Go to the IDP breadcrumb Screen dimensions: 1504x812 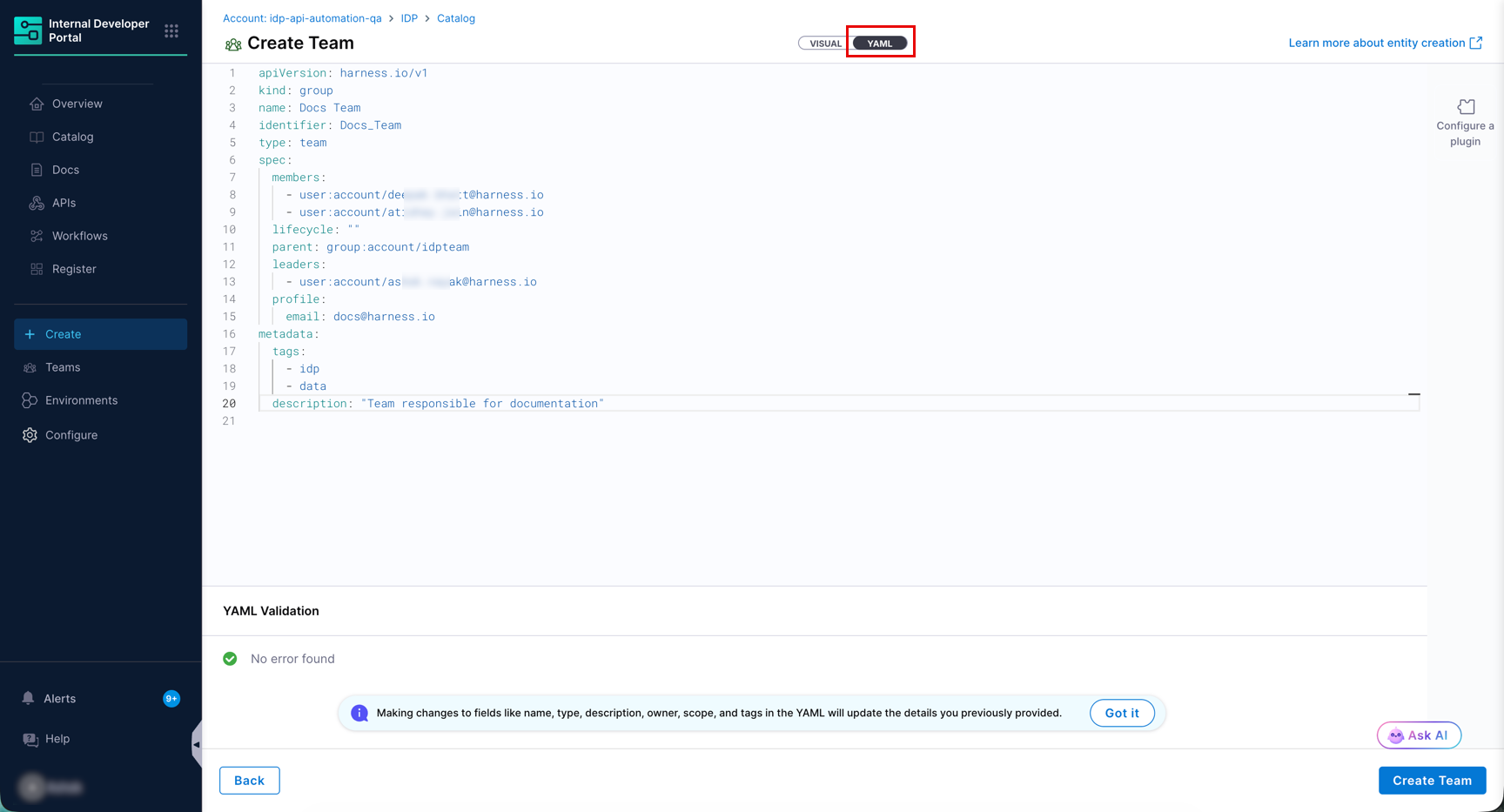409,18
